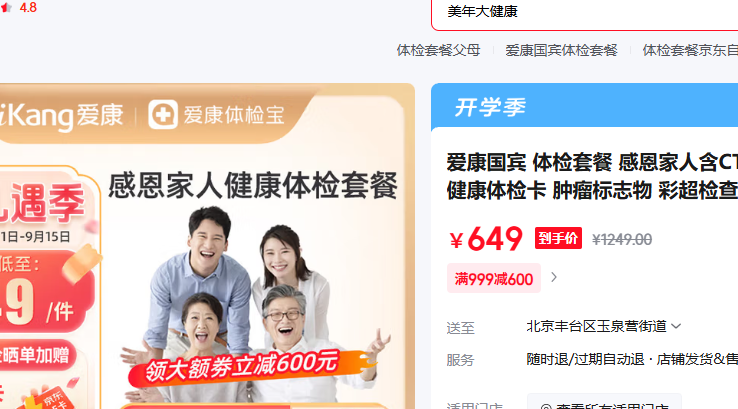Viewport: 738px width, 409px height.
Task: Click the 满999减600 coupon tag
Action: tap(494, 279)
